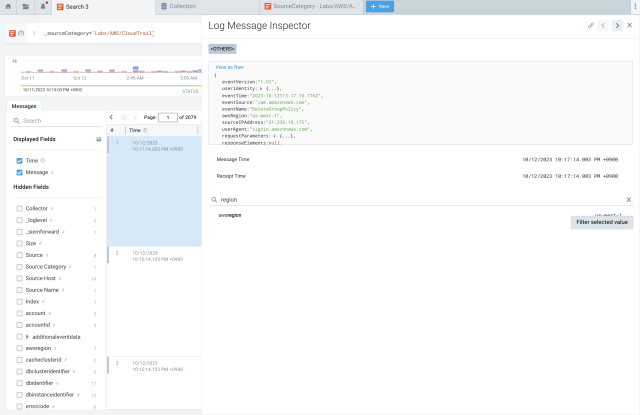The height and width of the screenshot is (415, 640).
Task: Click the log search mode icon
Action: (x=12, y=33)
